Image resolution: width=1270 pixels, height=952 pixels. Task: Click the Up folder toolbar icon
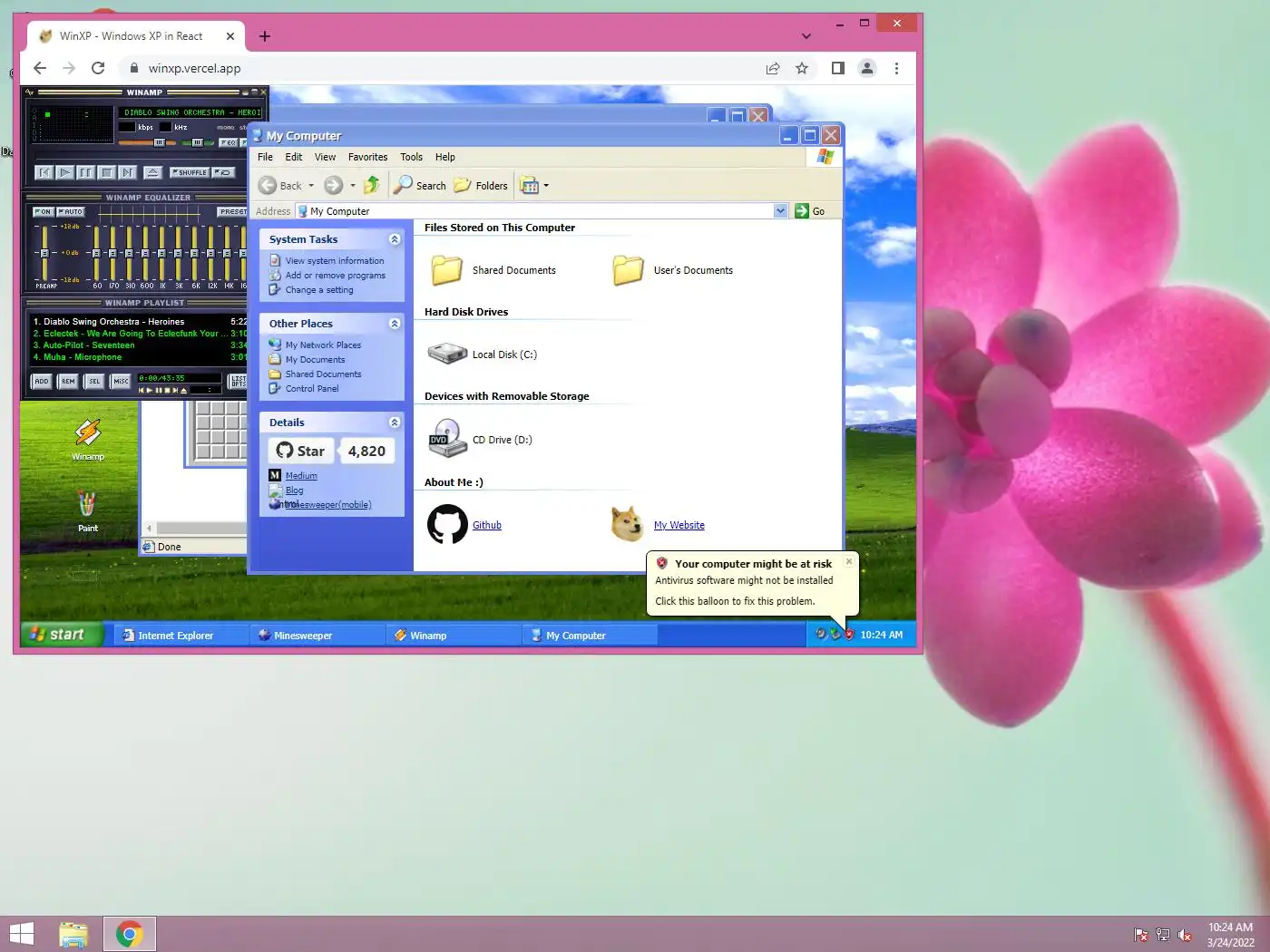(372, 186)
